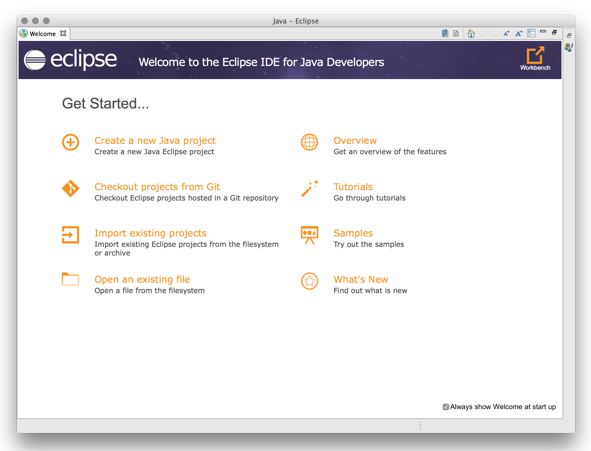Image resolution: width=591 pixels, height=451 pixels.
Task: Click the globe Overview icon
Action: (x=309, y=142)
